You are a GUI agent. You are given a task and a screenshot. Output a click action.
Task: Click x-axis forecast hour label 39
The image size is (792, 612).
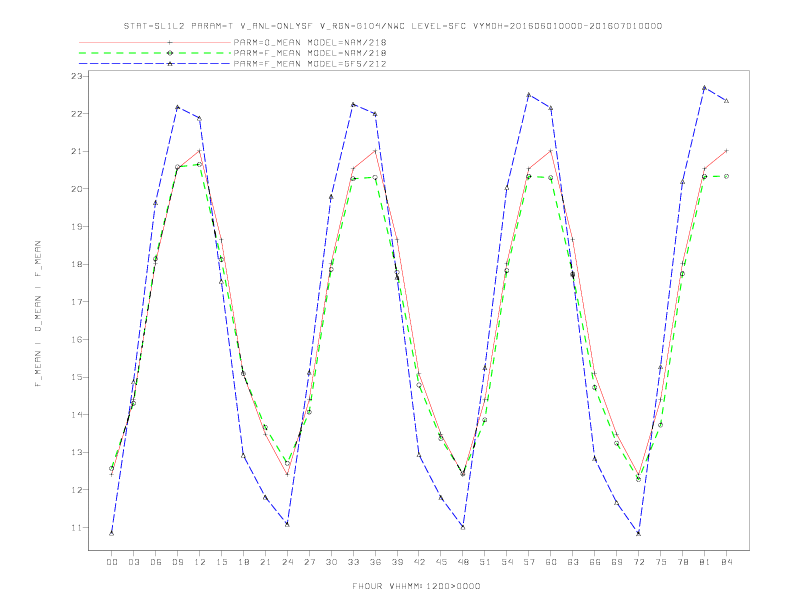(397, 562)
